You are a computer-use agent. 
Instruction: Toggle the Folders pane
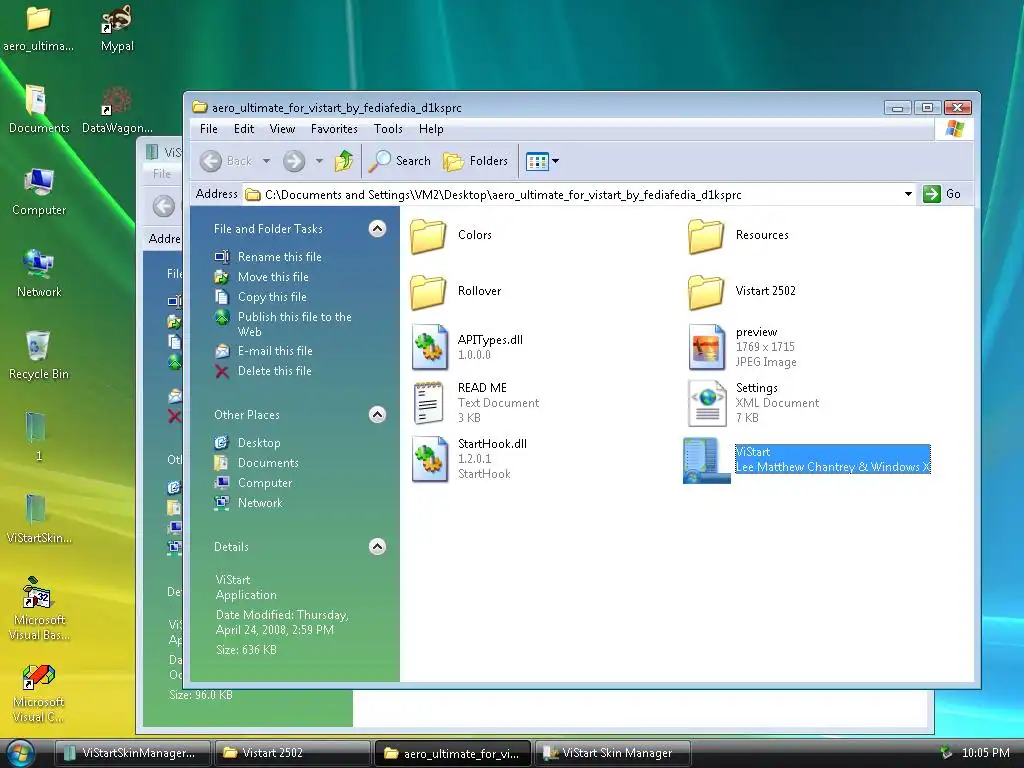coord(475,161)
